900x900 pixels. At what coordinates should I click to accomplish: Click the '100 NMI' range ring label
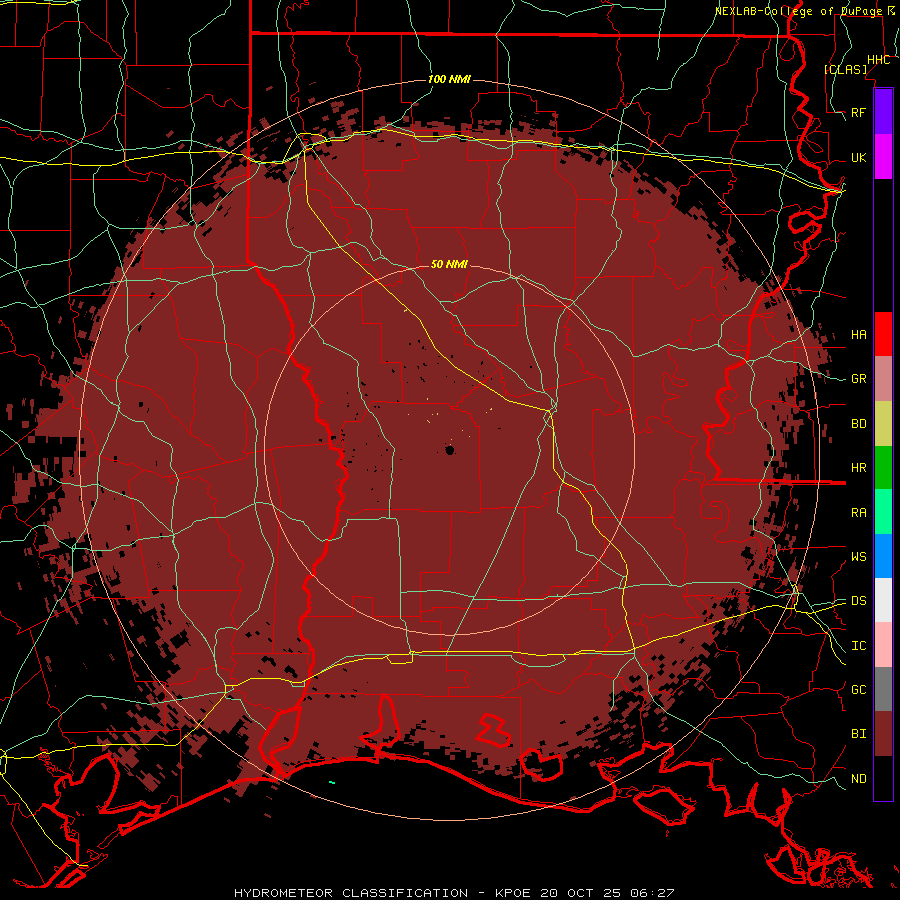[449, 79]
